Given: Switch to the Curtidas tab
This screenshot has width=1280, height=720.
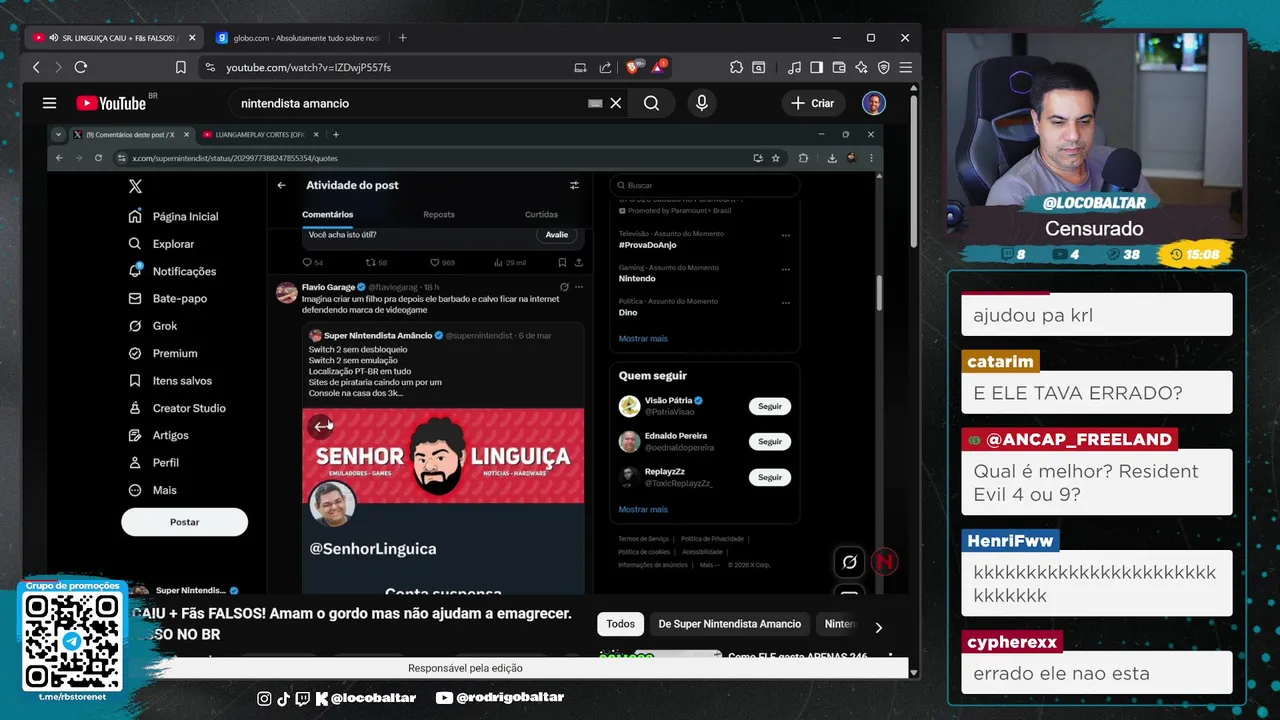Looking at the screenshot, I should (541, 214).
